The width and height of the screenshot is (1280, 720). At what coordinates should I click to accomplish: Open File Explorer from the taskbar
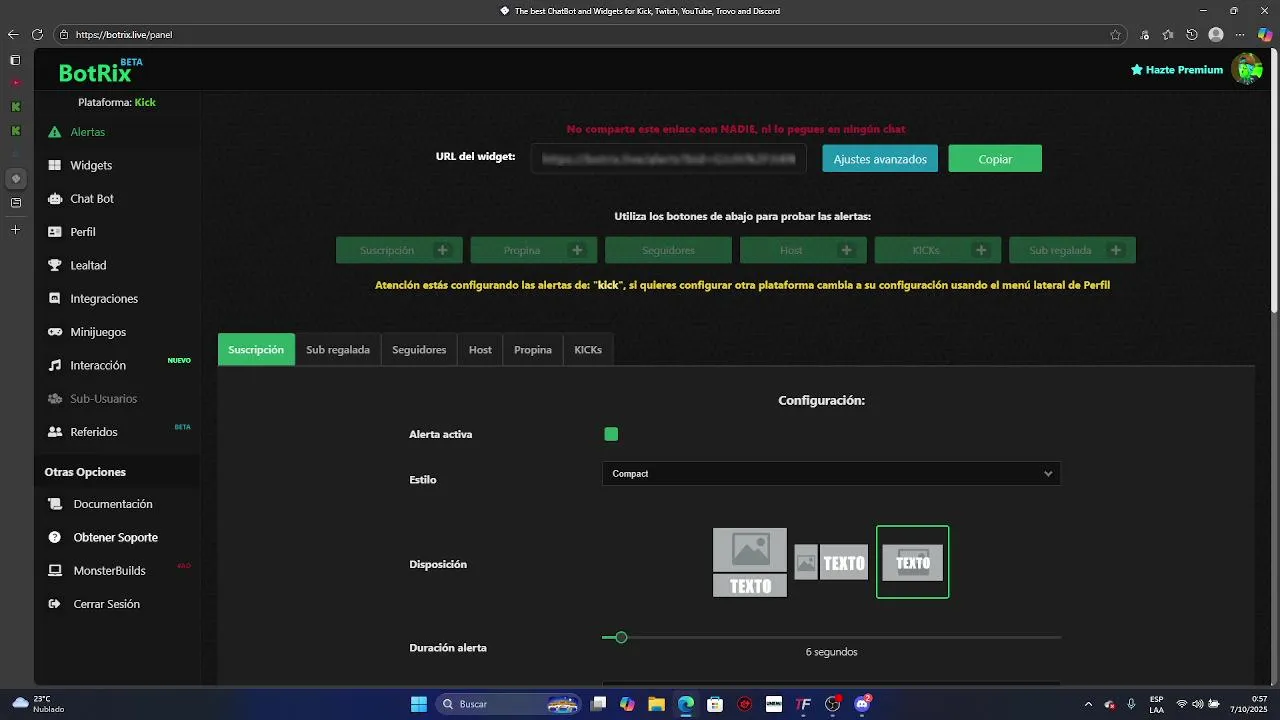[x=656, y=704]
